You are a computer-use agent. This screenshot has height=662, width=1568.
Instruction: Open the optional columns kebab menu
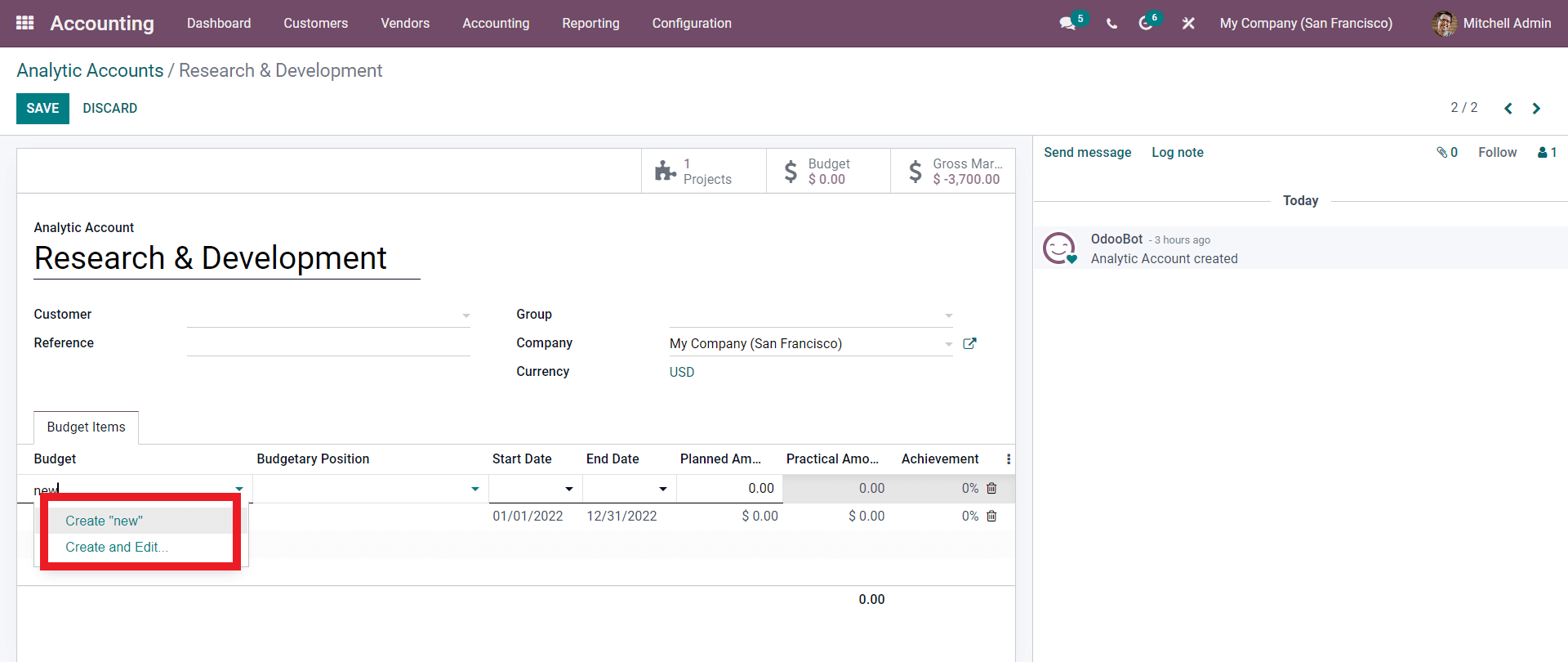[x=1009, y=459]
